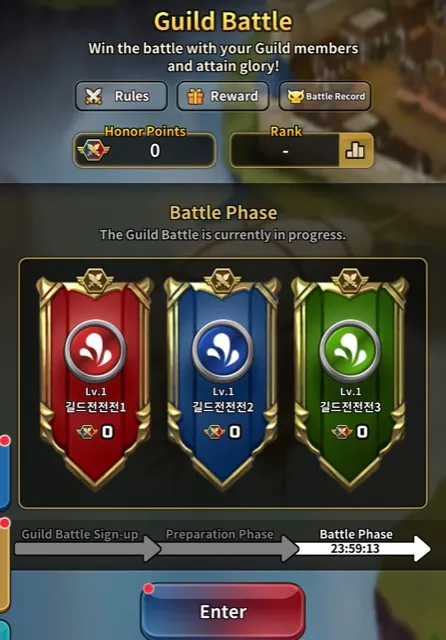
Task: Select the green guild banner emblem
Action: click(350, 351)
